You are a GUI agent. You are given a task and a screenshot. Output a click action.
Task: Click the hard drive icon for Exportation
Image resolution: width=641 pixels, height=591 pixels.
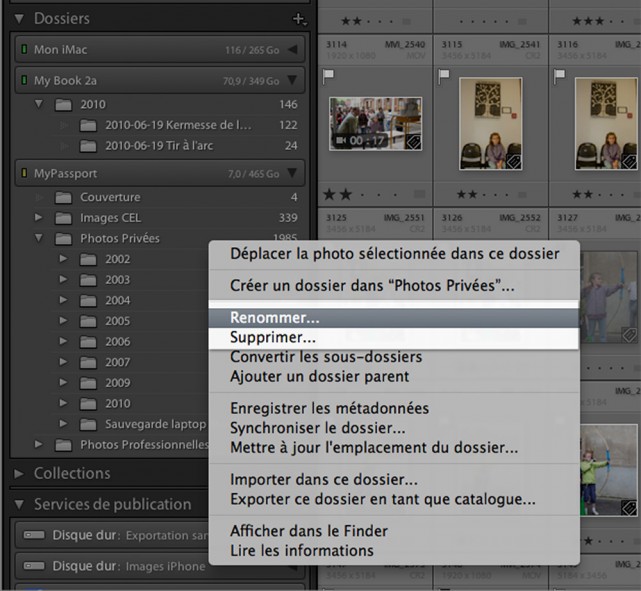tap(34, 535)
